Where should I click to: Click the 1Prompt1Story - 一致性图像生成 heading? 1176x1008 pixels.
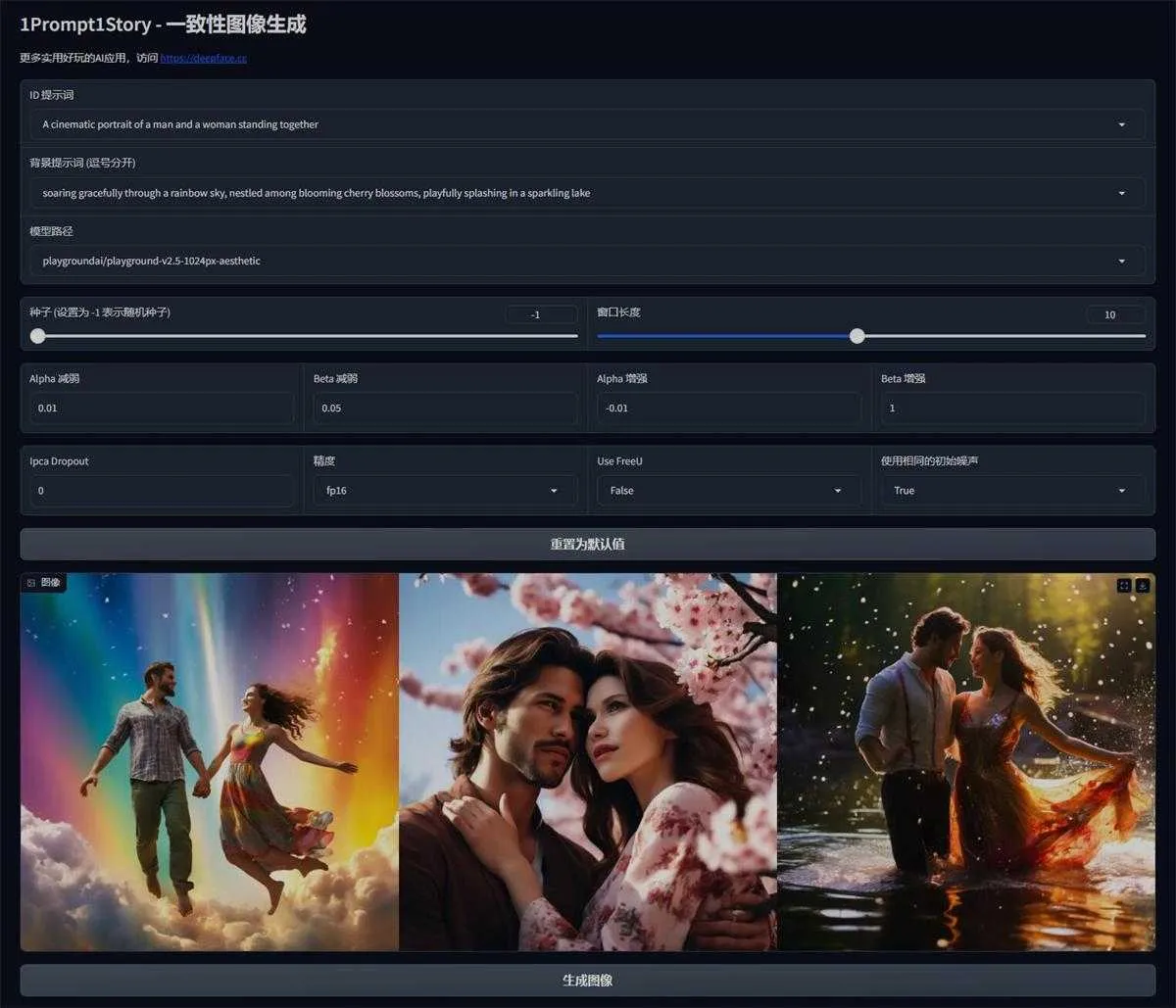[163, 24]
